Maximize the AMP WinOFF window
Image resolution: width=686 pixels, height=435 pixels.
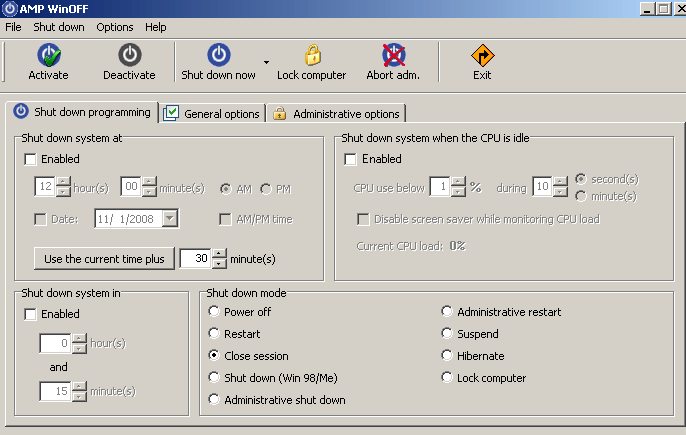click(x=663, y=9)
